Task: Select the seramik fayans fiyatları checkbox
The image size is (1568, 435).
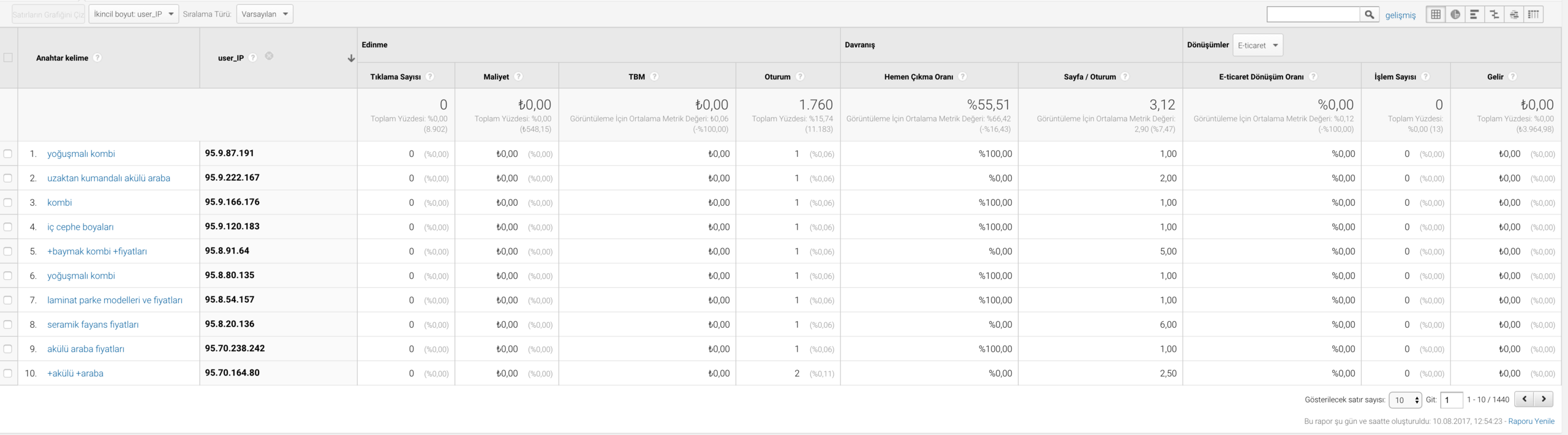Action: tap(8, 324)
